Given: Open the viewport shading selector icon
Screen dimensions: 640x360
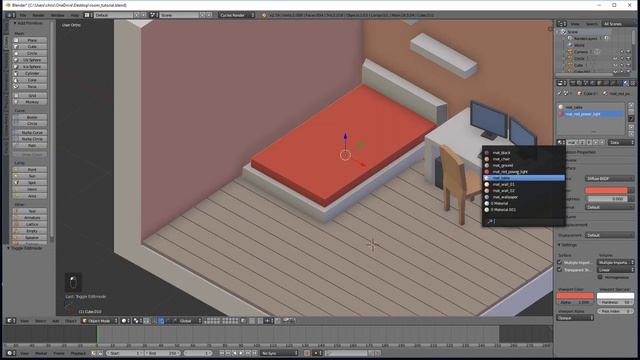Looking at the screenshot, I should 125,321.
